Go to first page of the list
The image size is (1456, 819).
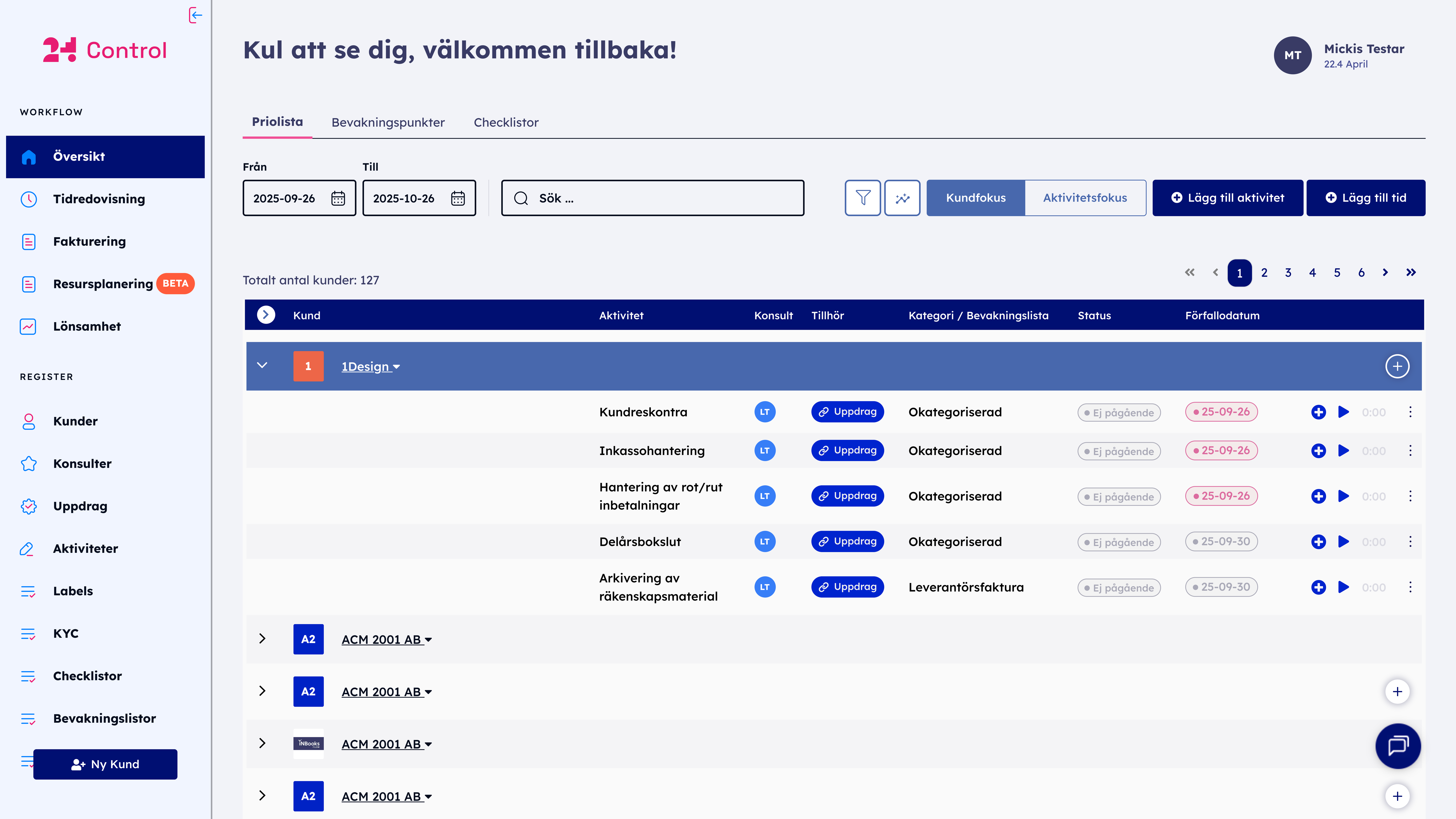pyautogui.click(x=1190, y=273)
